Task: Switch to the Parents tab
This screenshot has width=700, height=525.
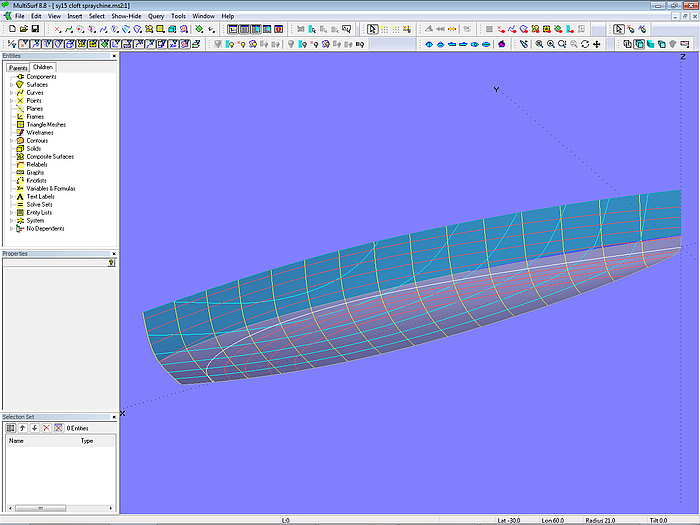Action: pyautogui.click(x=18, y=67)
